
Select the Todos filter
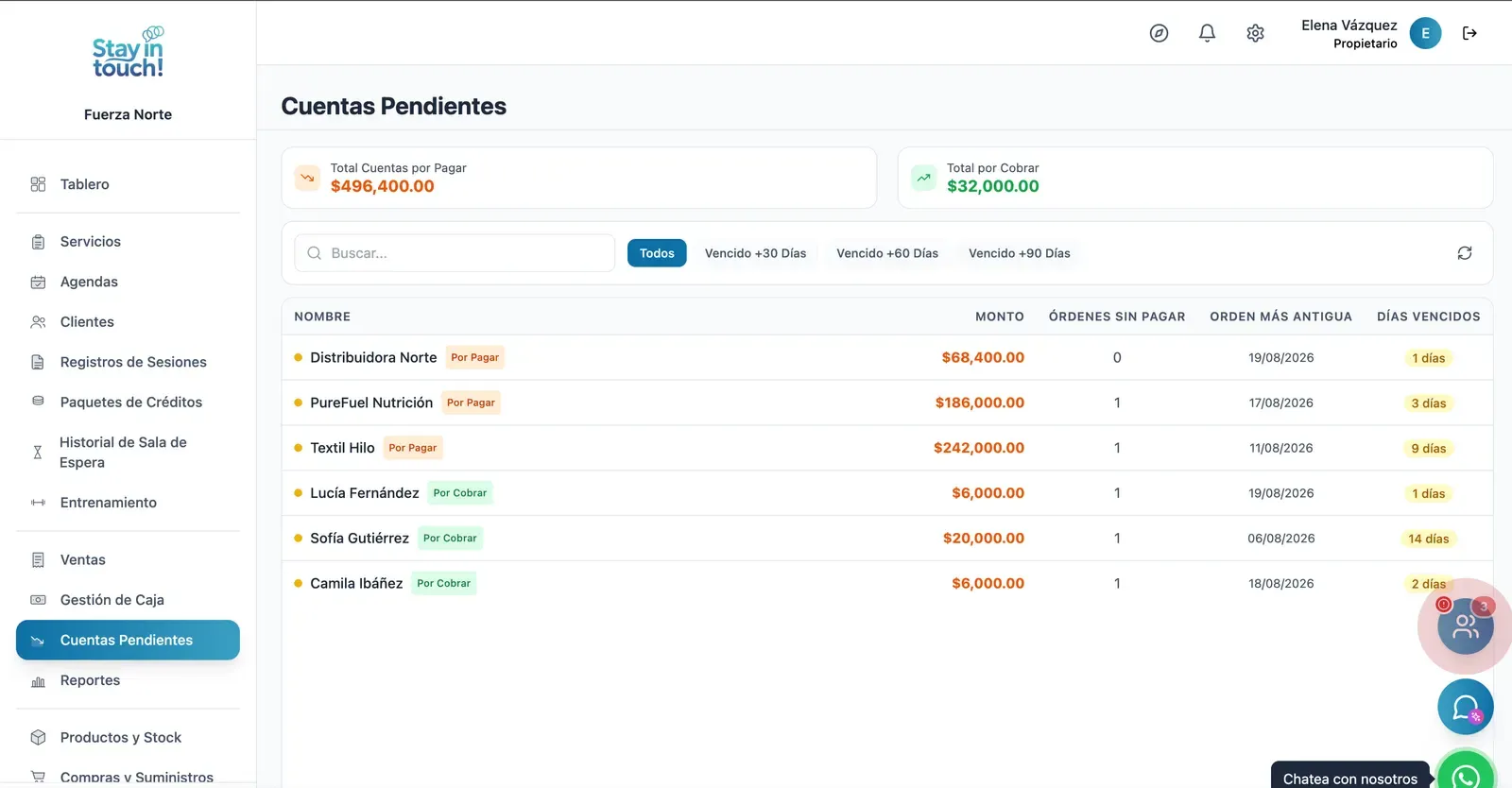coord(657,253)
